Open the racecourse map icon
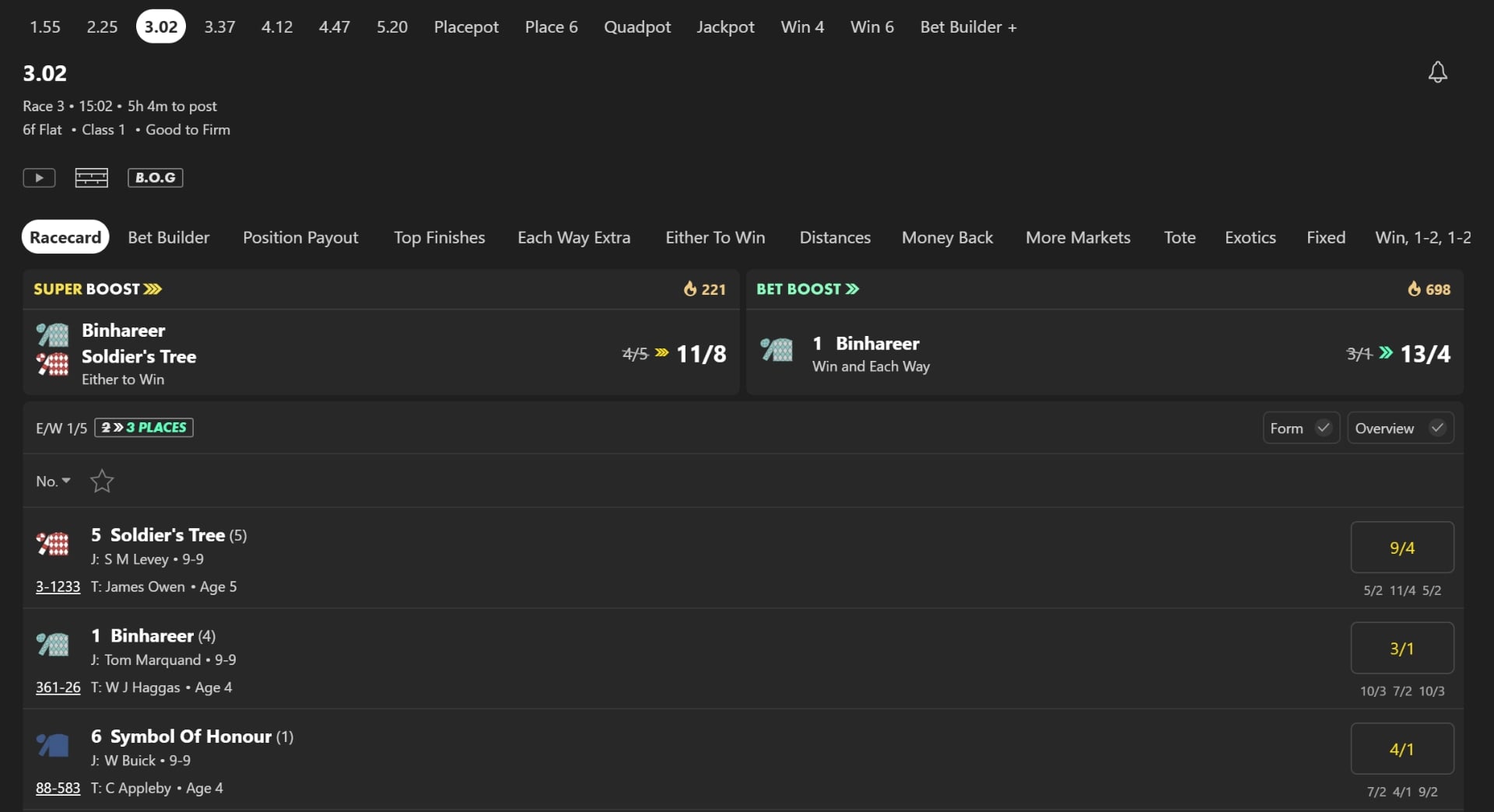The height and width of the screenshot is (812, 1494). 91,177
